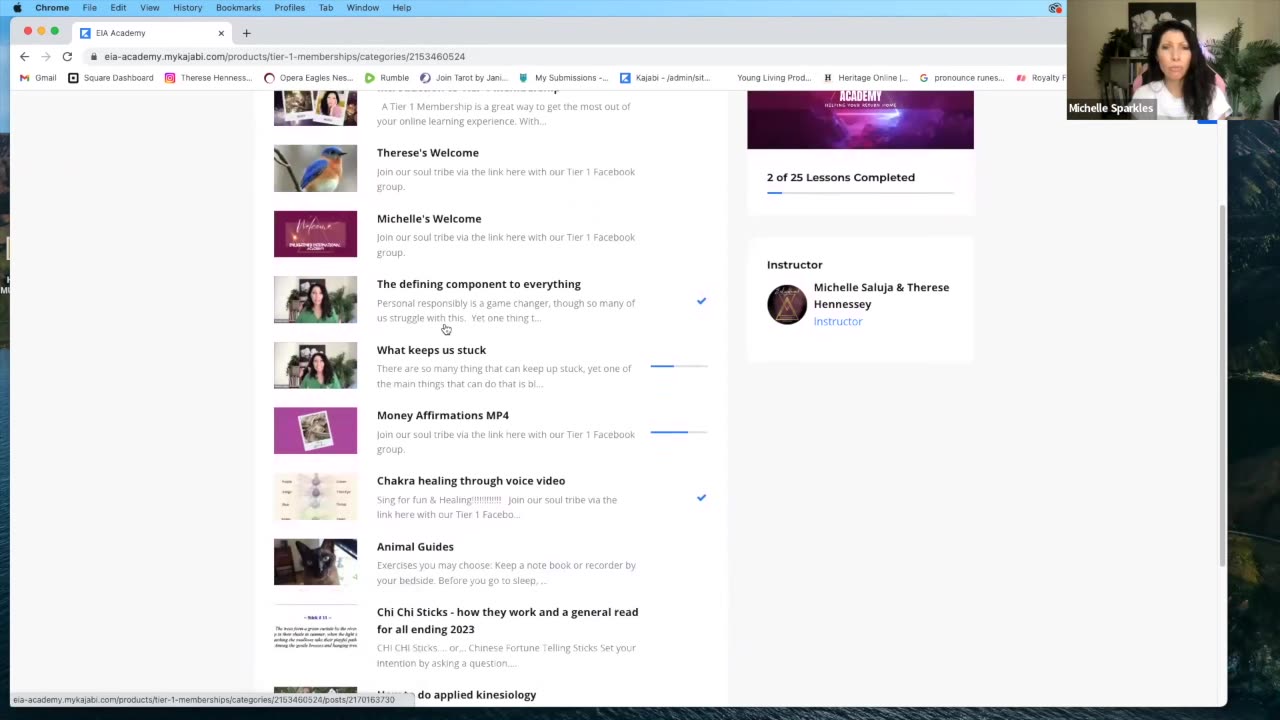Open the Michelle's Welcome lesson title
Screen dimensions: 1280x720
[429, 219]
